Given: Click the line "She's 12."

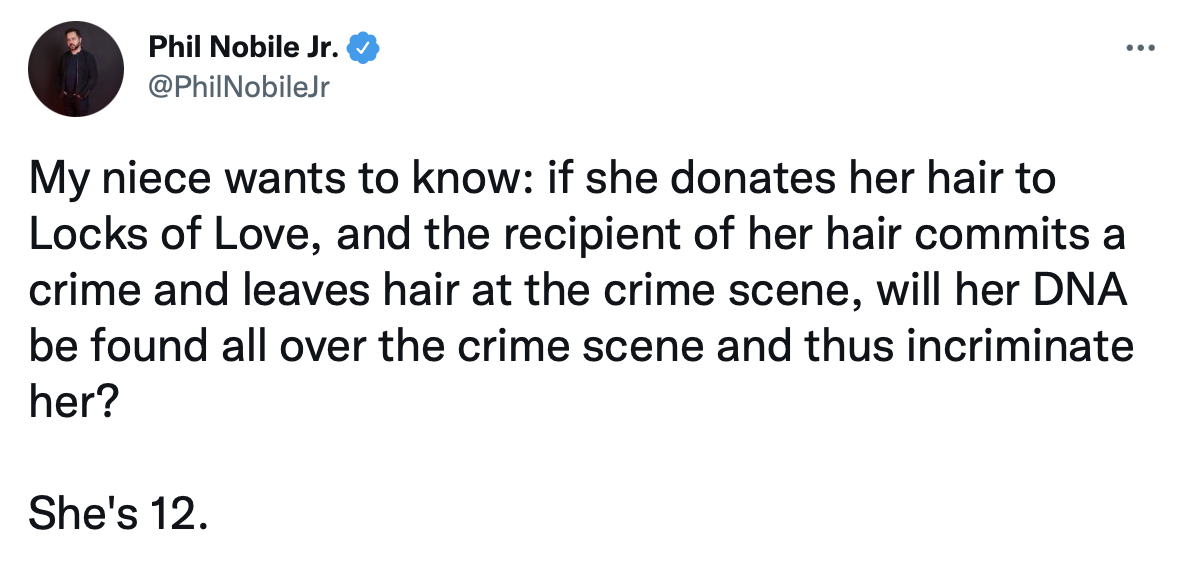Looking at the screenshot, I should tap(118, 514).
